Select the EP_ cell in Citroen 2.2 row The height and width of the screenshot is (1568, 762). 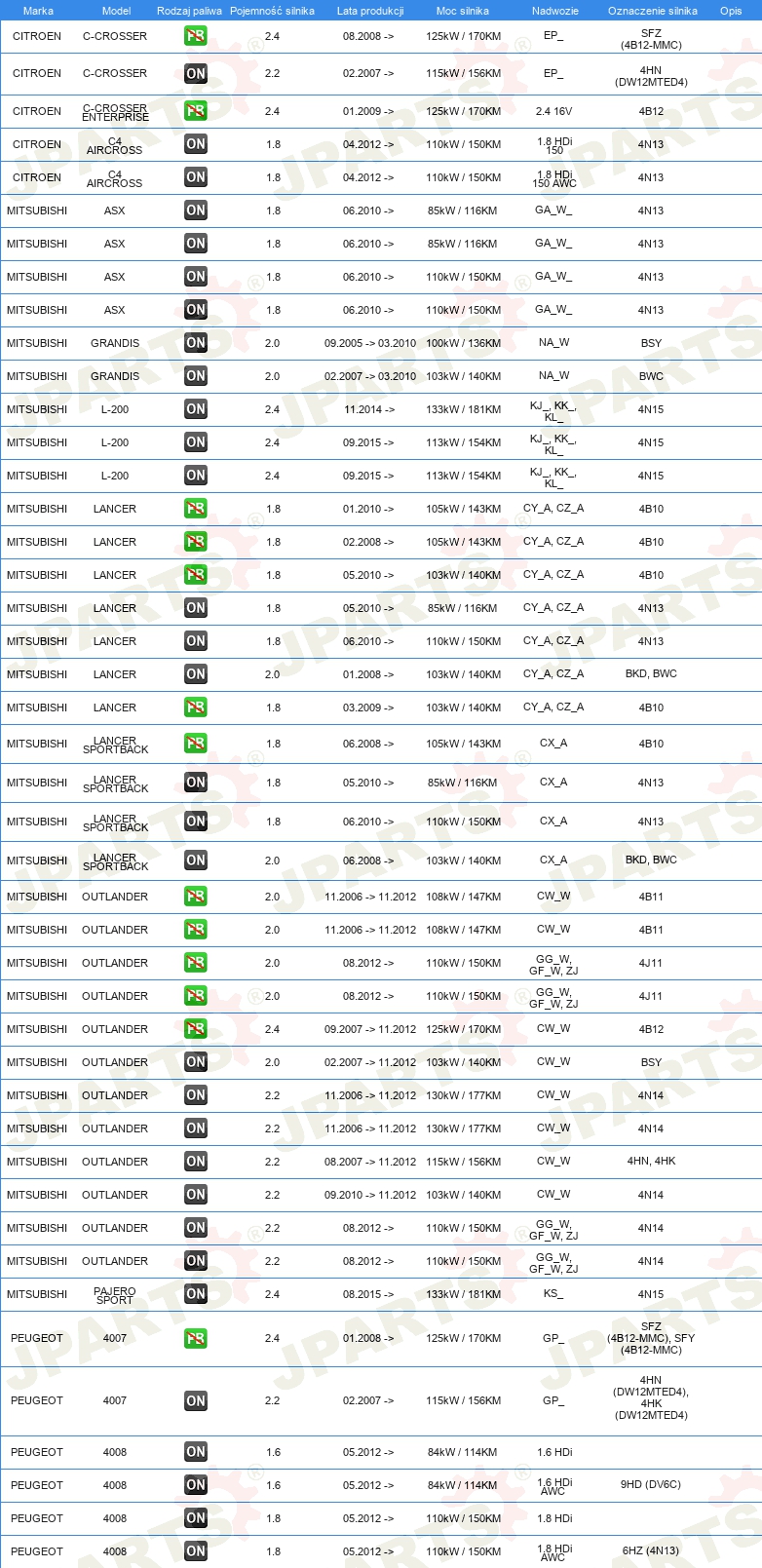point(553,73)
